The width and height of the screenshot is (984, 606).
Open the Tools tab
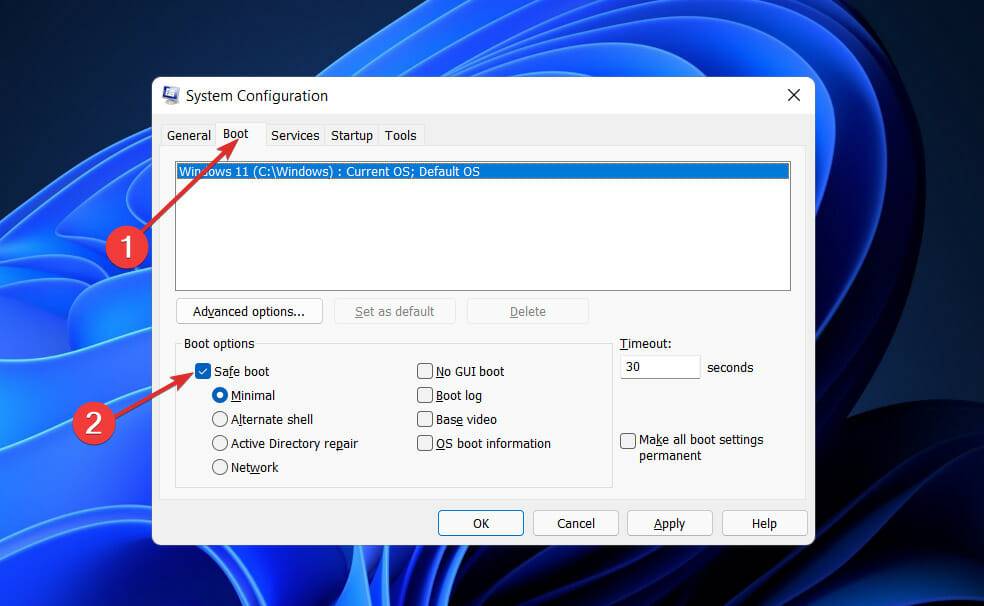(x=400, y=135)
